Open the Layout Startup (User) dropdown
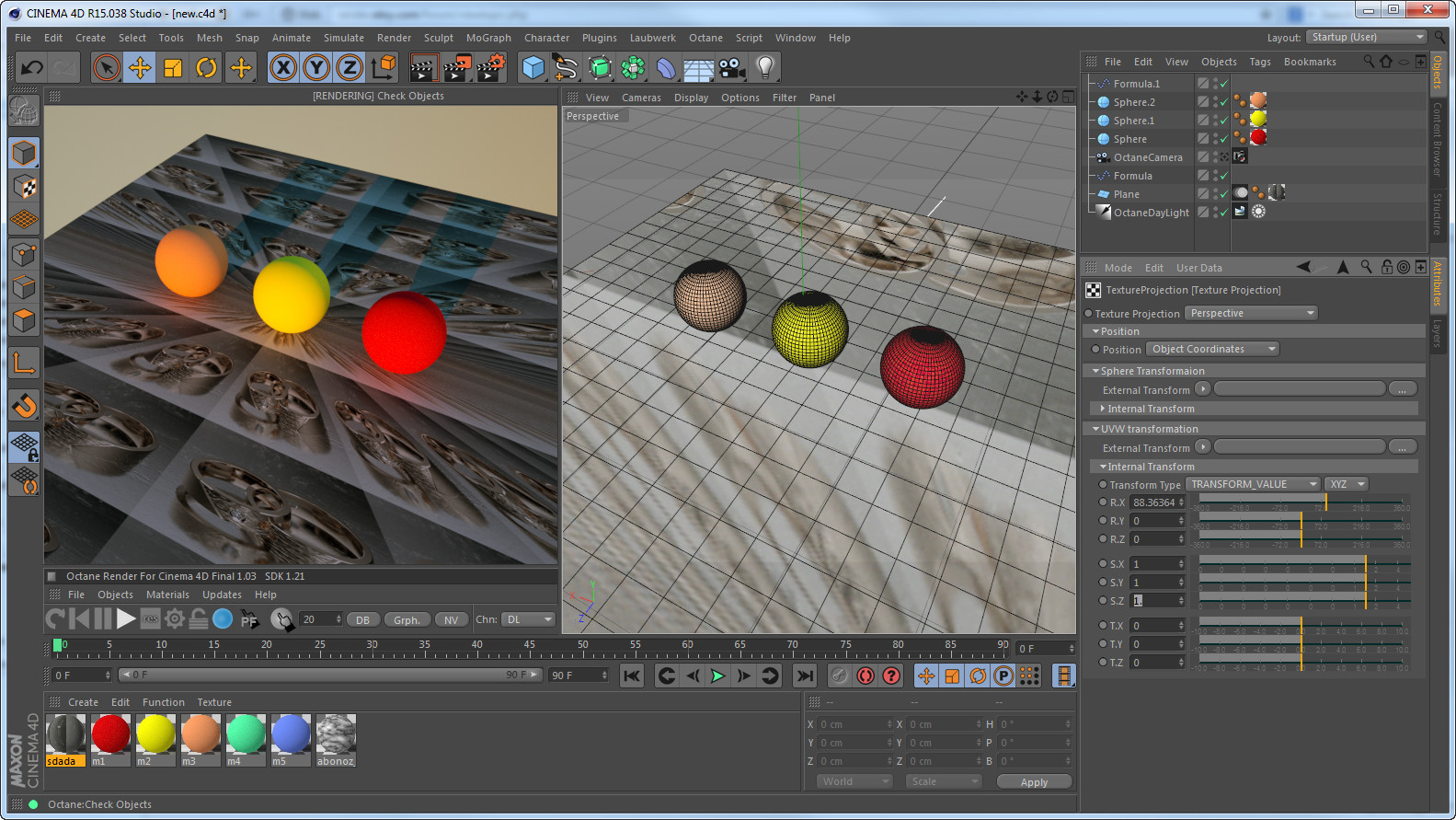 pos(1368,38)
